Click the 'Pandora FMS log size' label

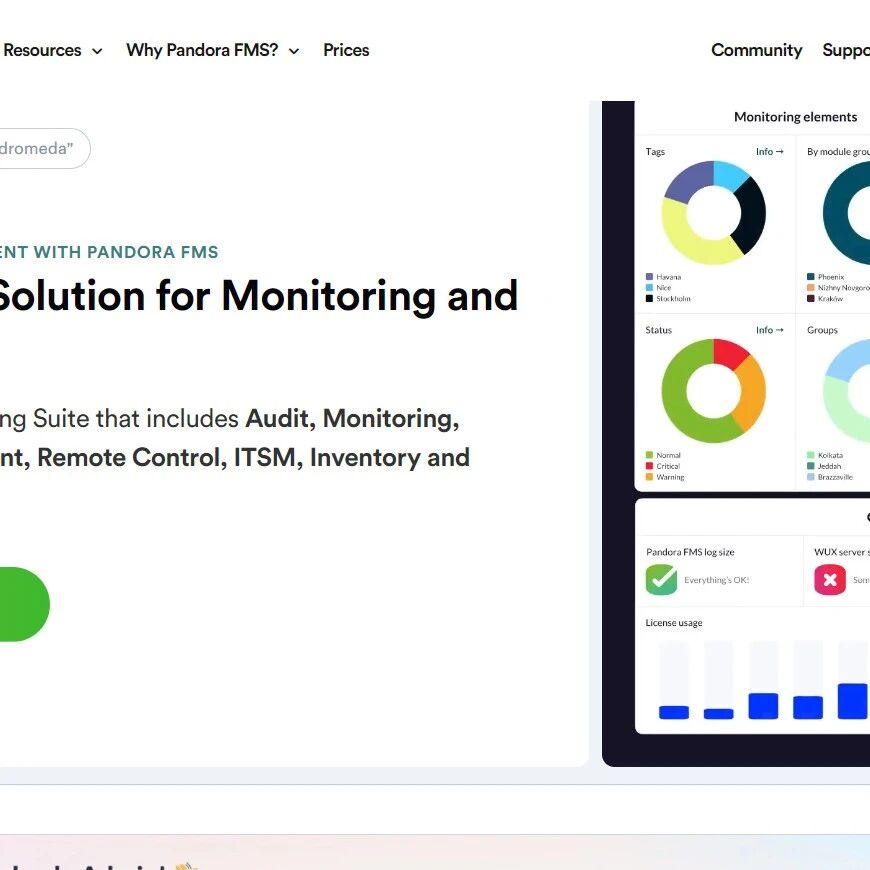point(690,552)
